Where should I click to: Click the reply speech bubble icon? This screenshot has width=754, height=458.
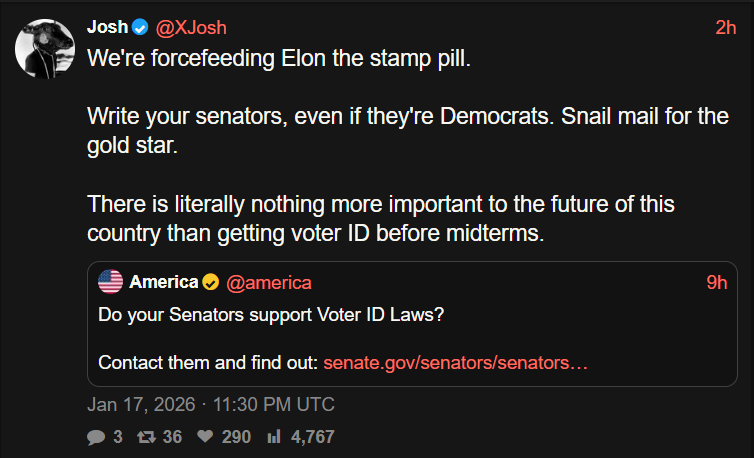tap(96, 437)
